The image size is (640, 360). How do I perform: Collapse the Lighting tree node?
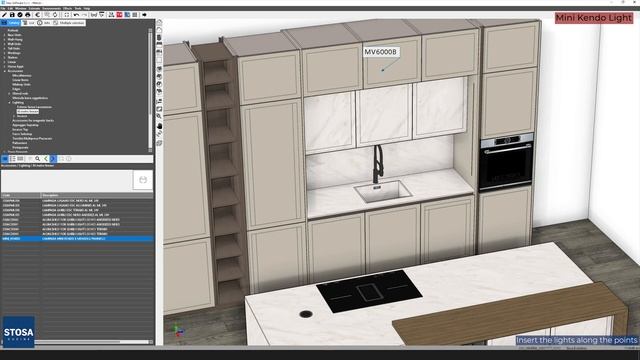[9, 102]
